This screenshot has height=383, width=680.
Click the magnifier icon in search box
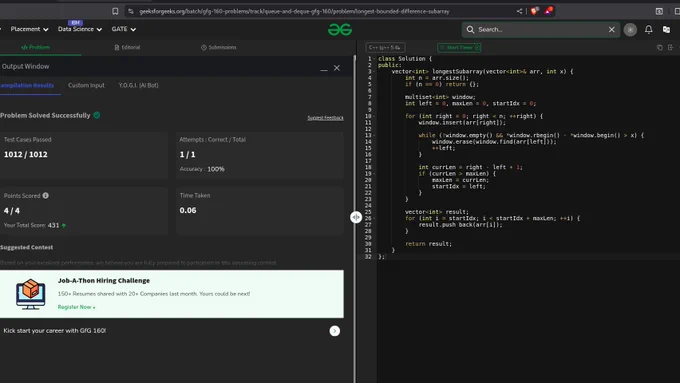click(470, 29)
